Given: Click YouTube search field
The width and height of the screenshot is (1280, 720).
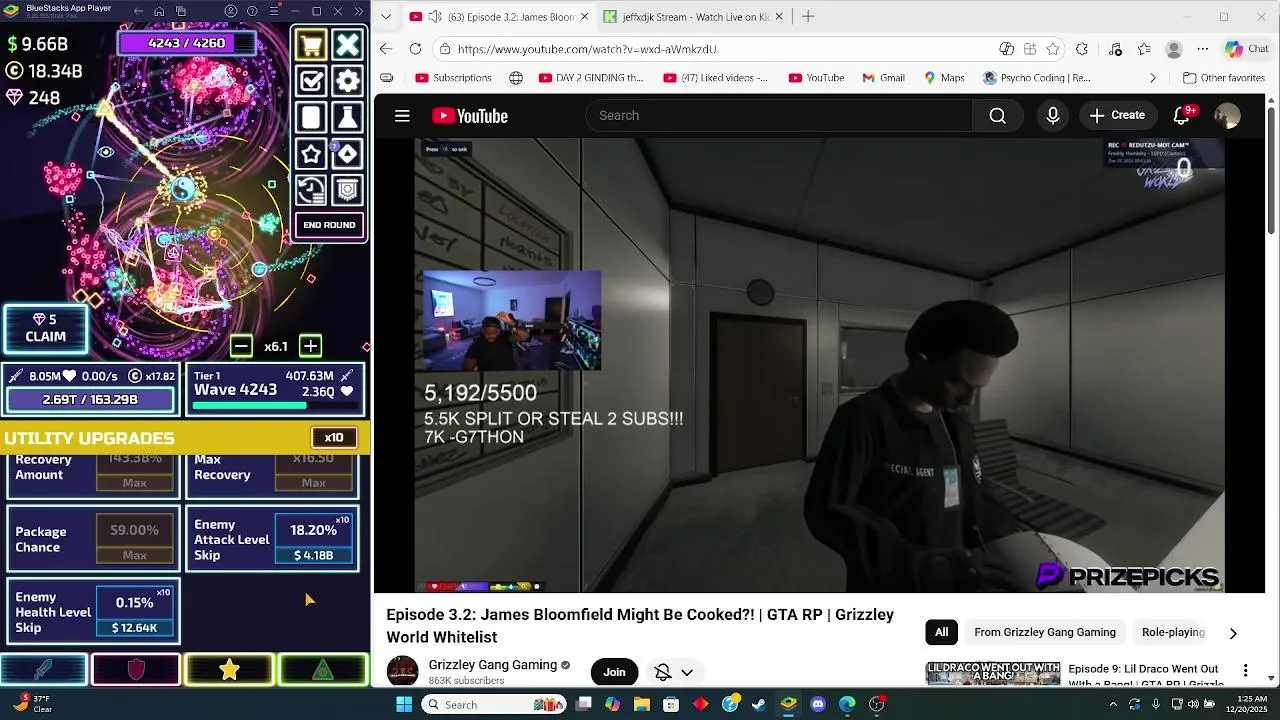Looking at the screenshot, I should pos(780,116).
